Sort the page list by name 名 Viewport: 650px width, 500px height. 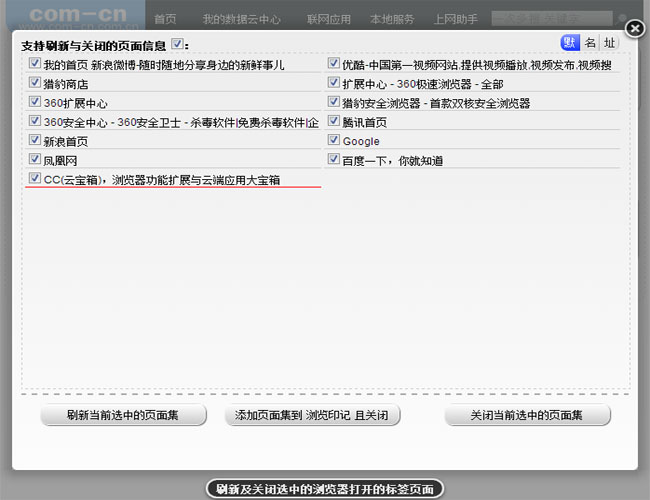pyautogui.click(x=590, y=42)
